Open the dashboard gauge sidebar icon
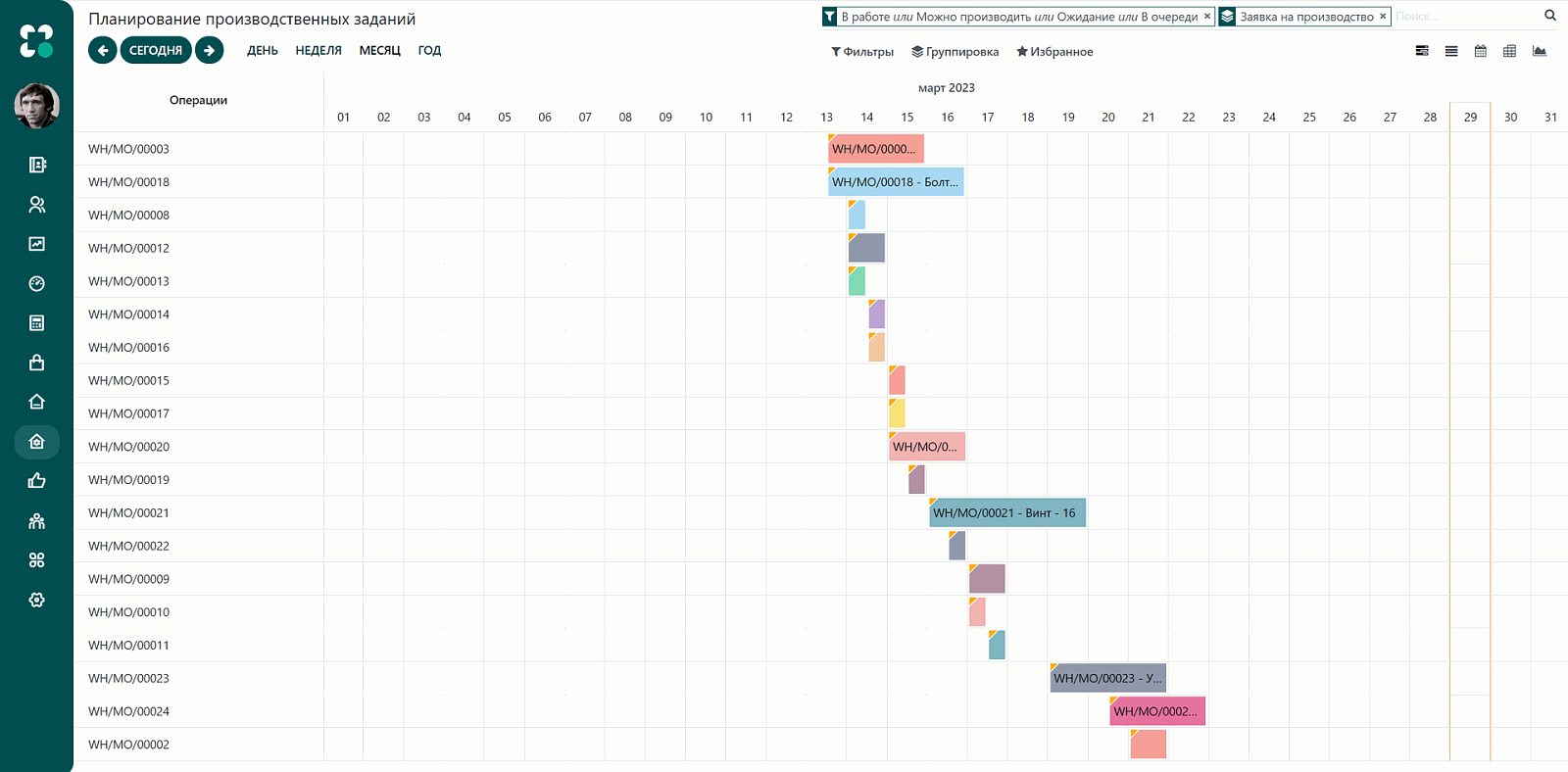The width and height of the screenshot is (1568, 772). pos(37,283)
